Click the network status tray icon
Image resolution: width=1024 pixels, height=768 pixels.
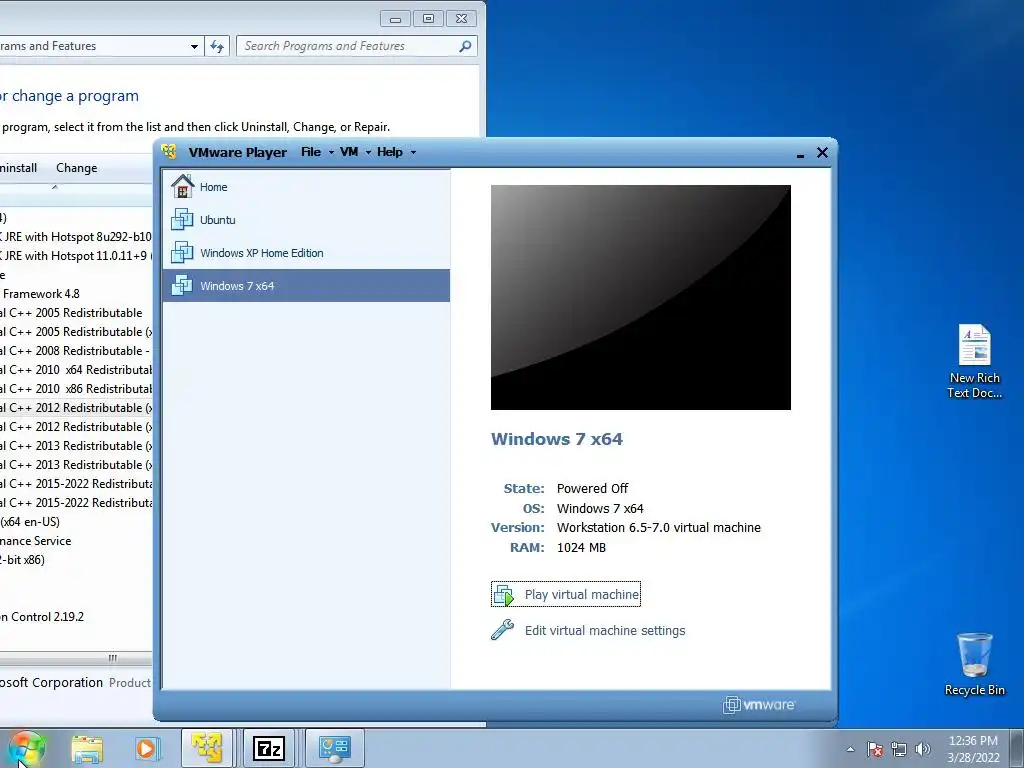pyautogui.click(x=899, y=749)
